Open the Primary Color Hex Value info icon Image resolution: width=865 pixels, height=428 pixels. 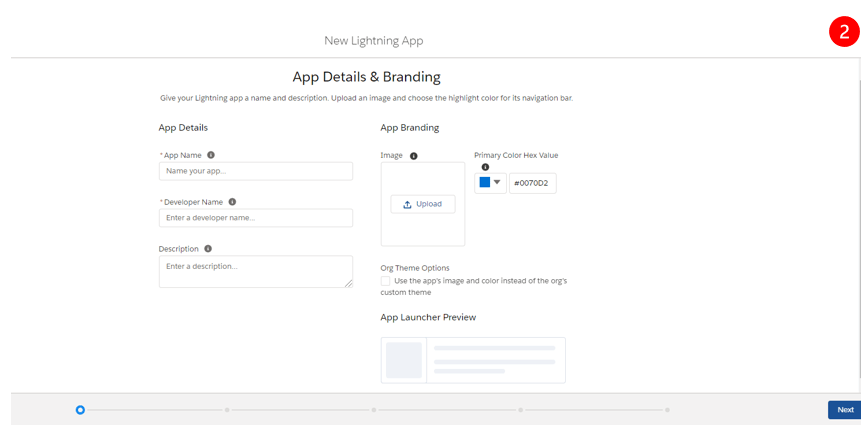(485, 167)
